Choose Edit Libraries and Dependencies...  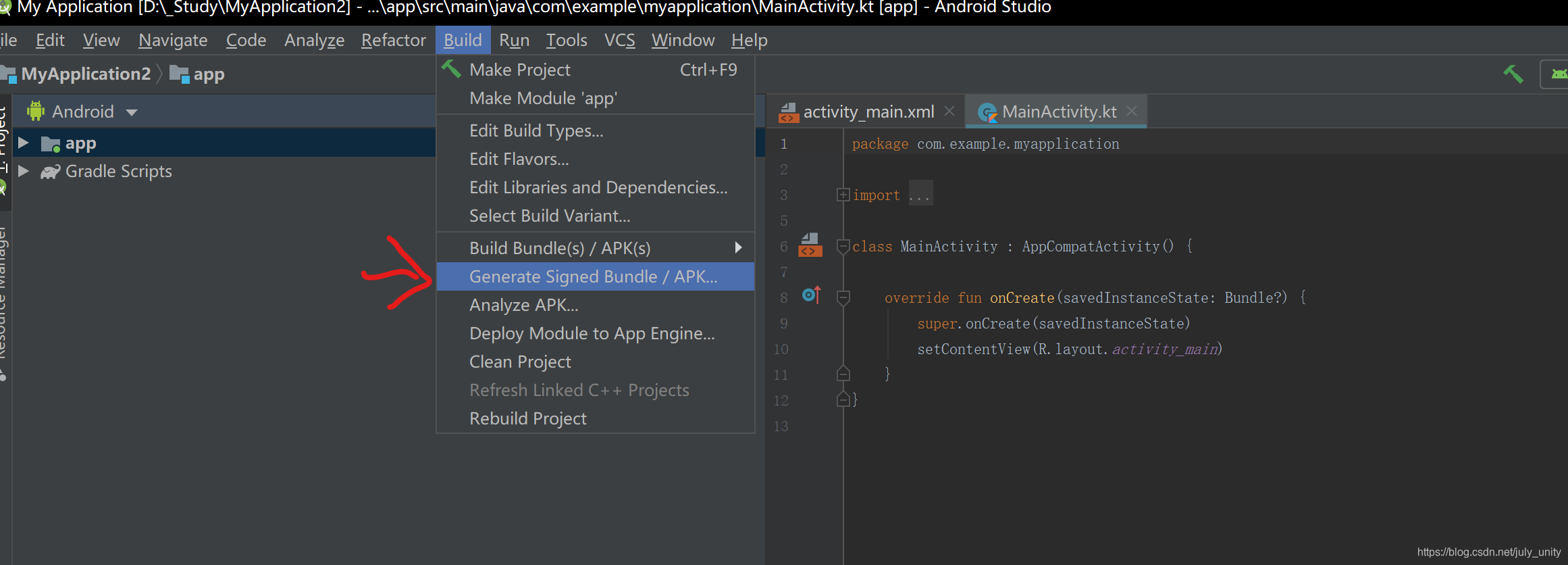pos(595,187)
